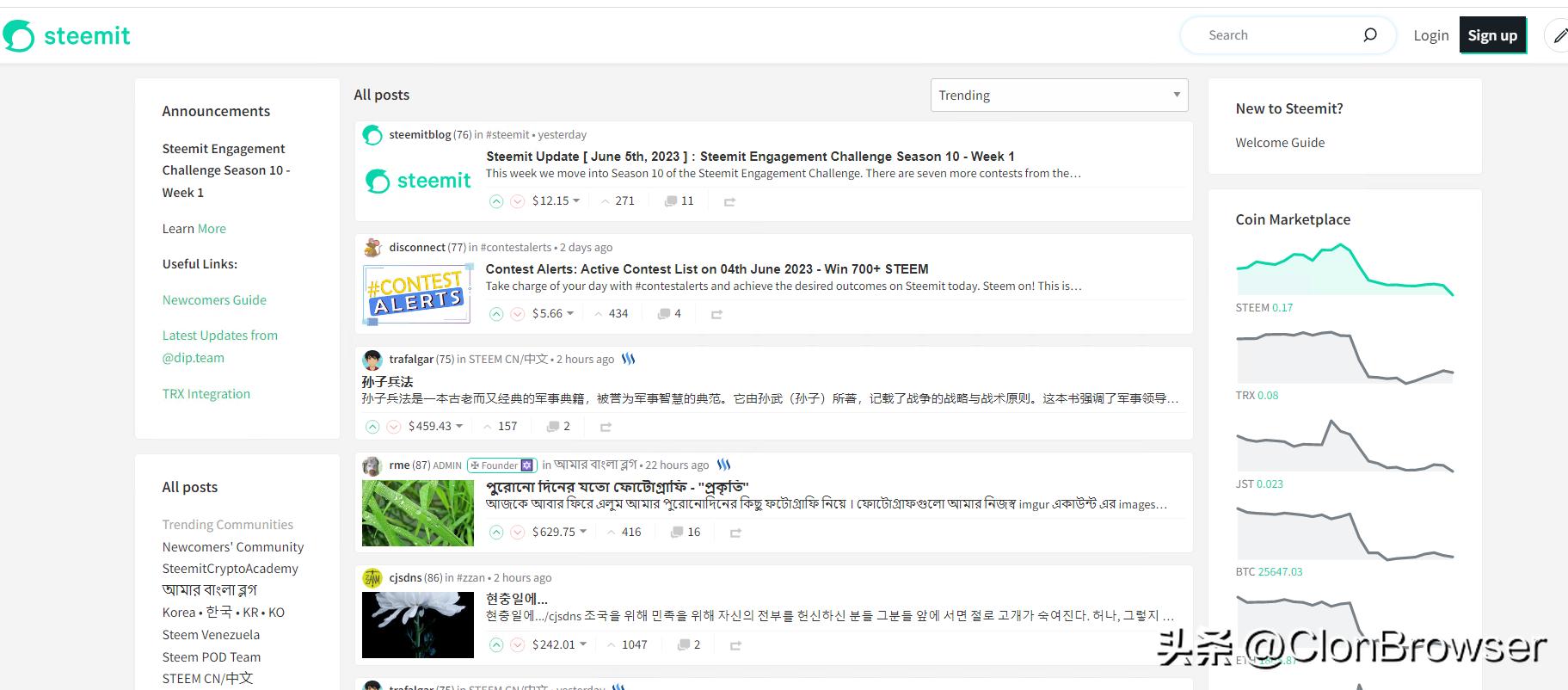This screenshot has height=690, width=1568.
Task: Open the Trending sort dropdown
Action: (1059, 95)
